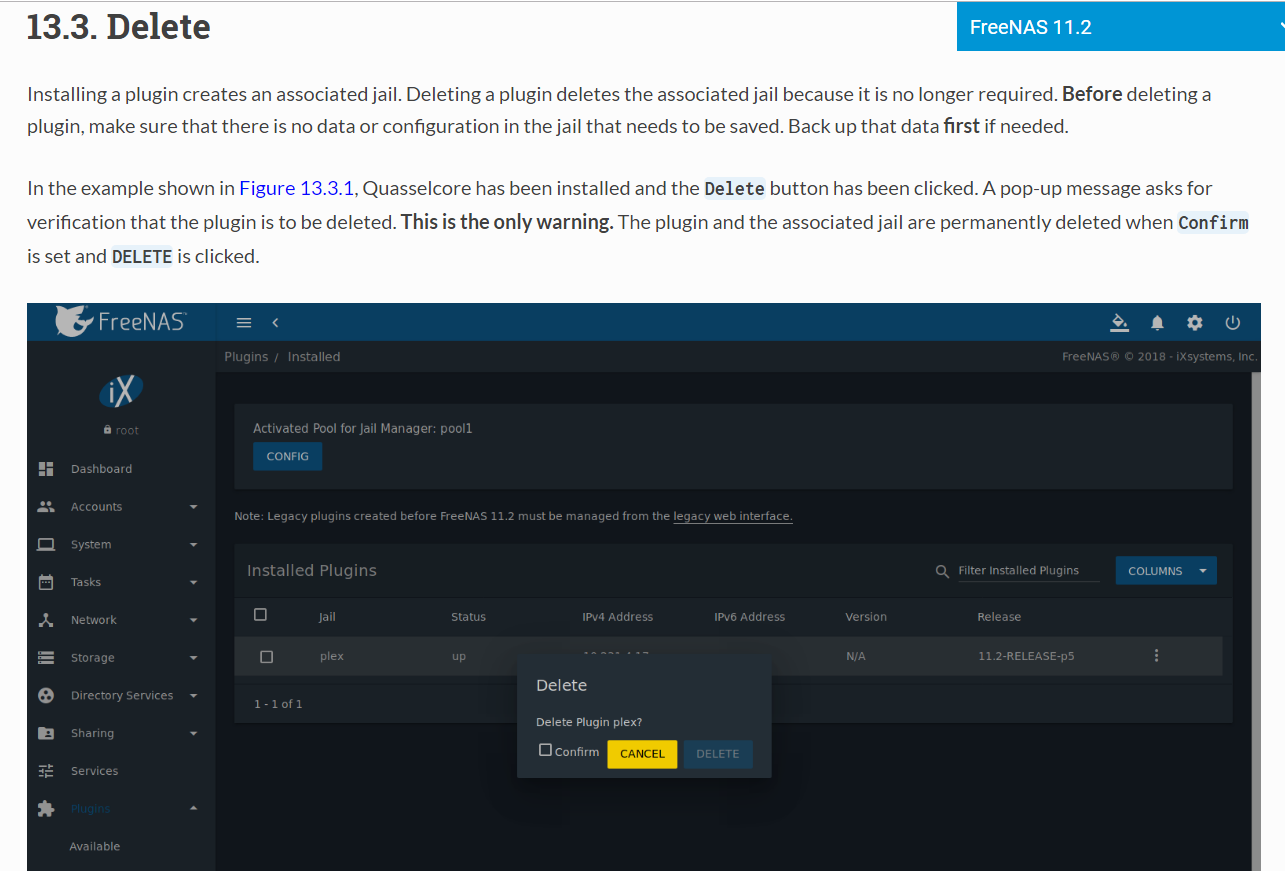Click Network topology icon

coord(45,620)
